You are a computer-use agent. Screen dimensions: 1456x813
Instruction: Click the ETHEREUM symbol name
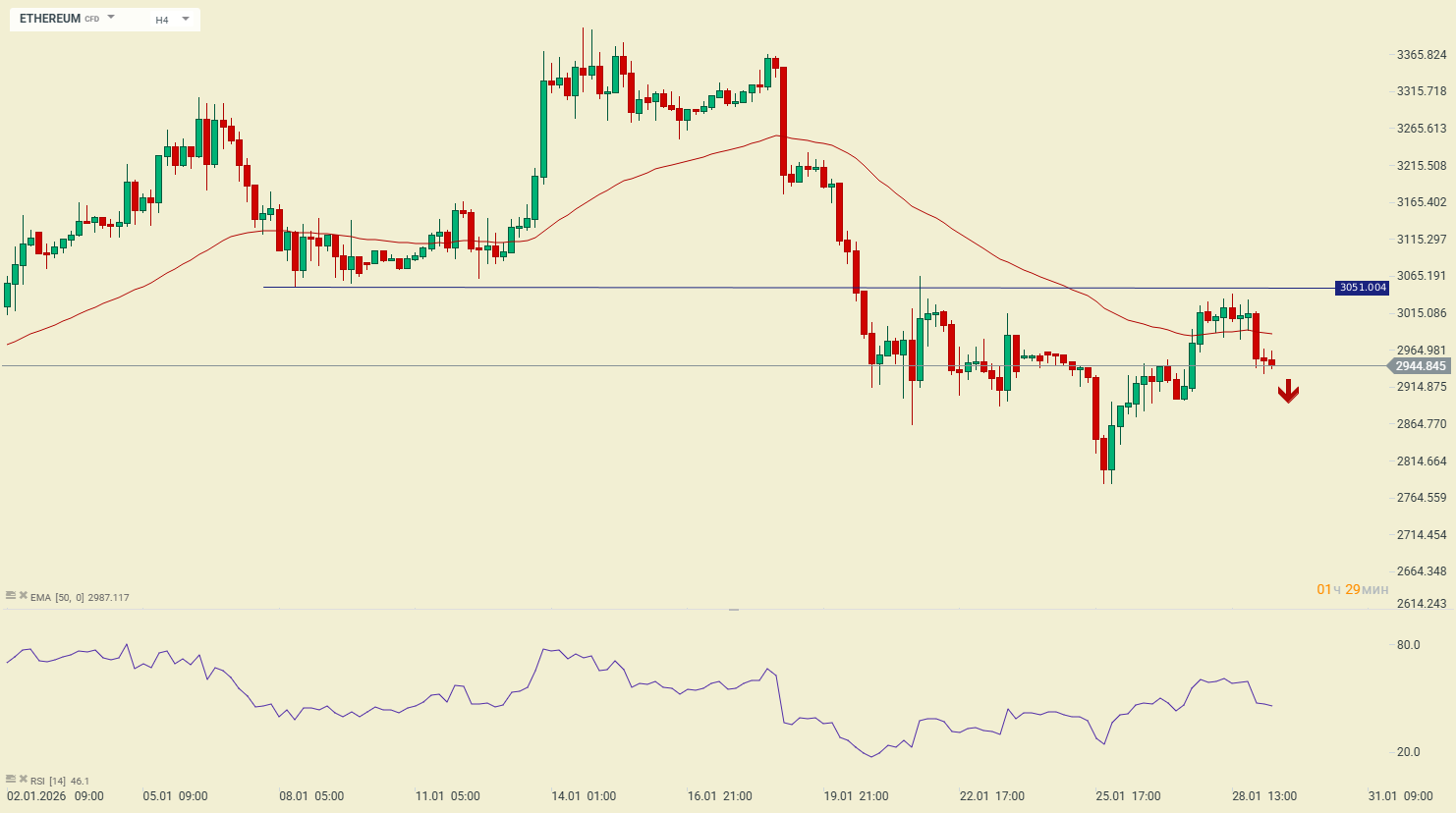(x=50, y=19)
